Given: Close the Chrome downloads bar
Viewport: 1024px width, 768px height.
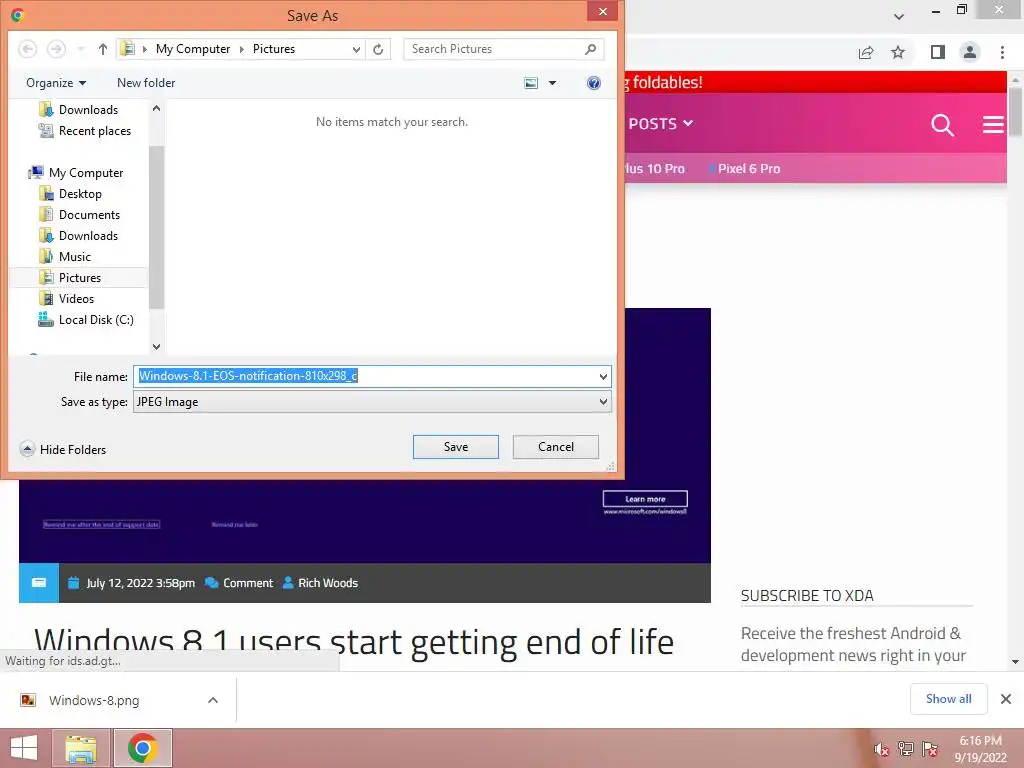Looking at the screenshot, I should 1006,699.
